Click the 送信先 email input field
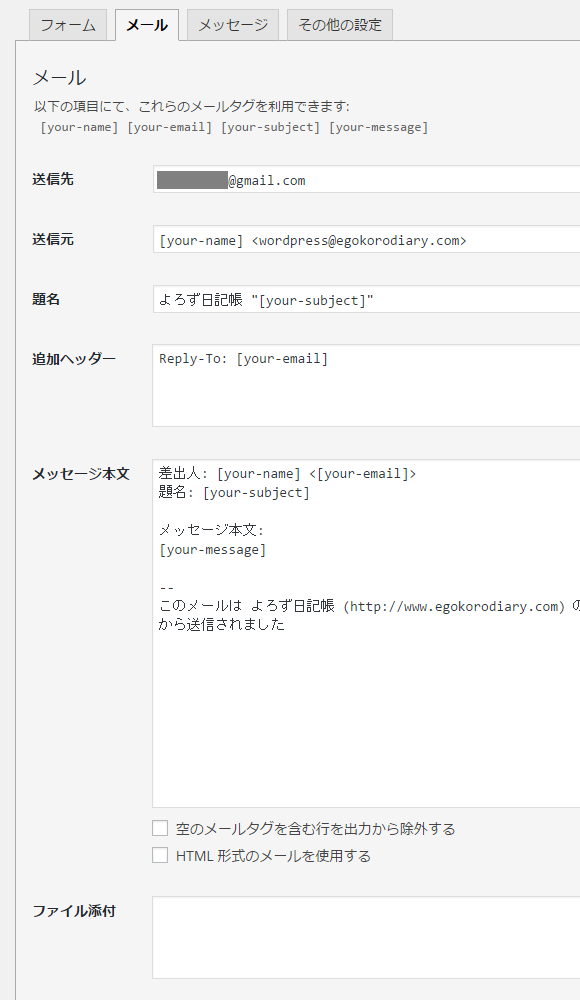 click(366, 180)
